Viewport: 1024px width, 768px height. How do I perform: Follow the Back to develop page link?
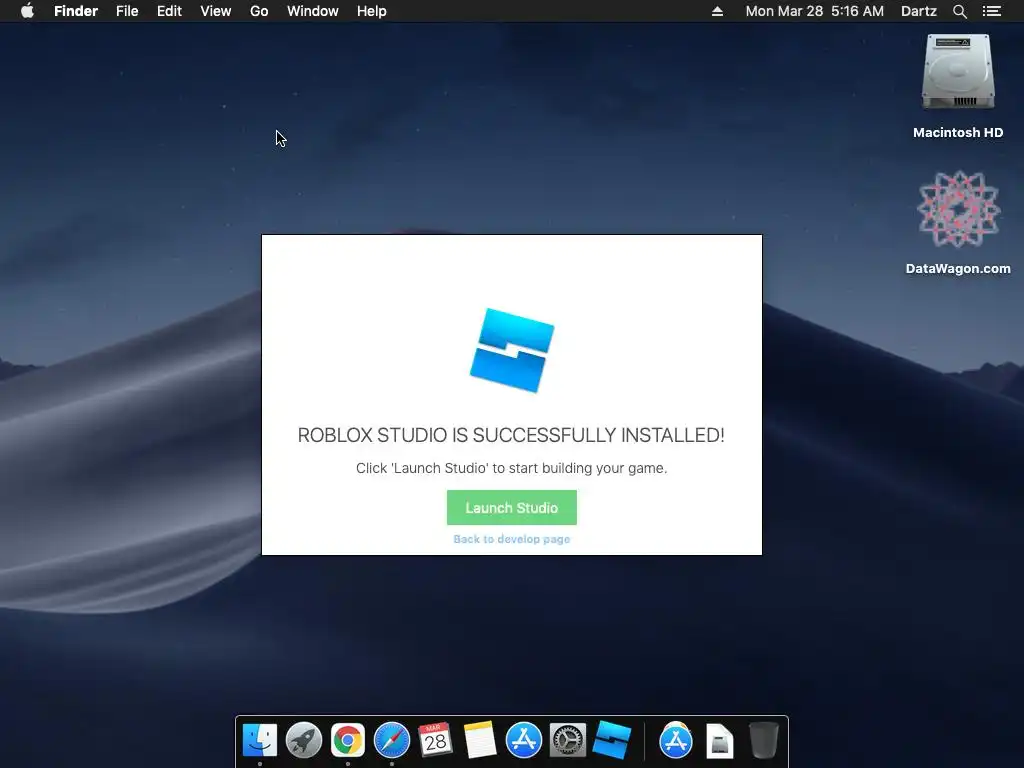511,539
